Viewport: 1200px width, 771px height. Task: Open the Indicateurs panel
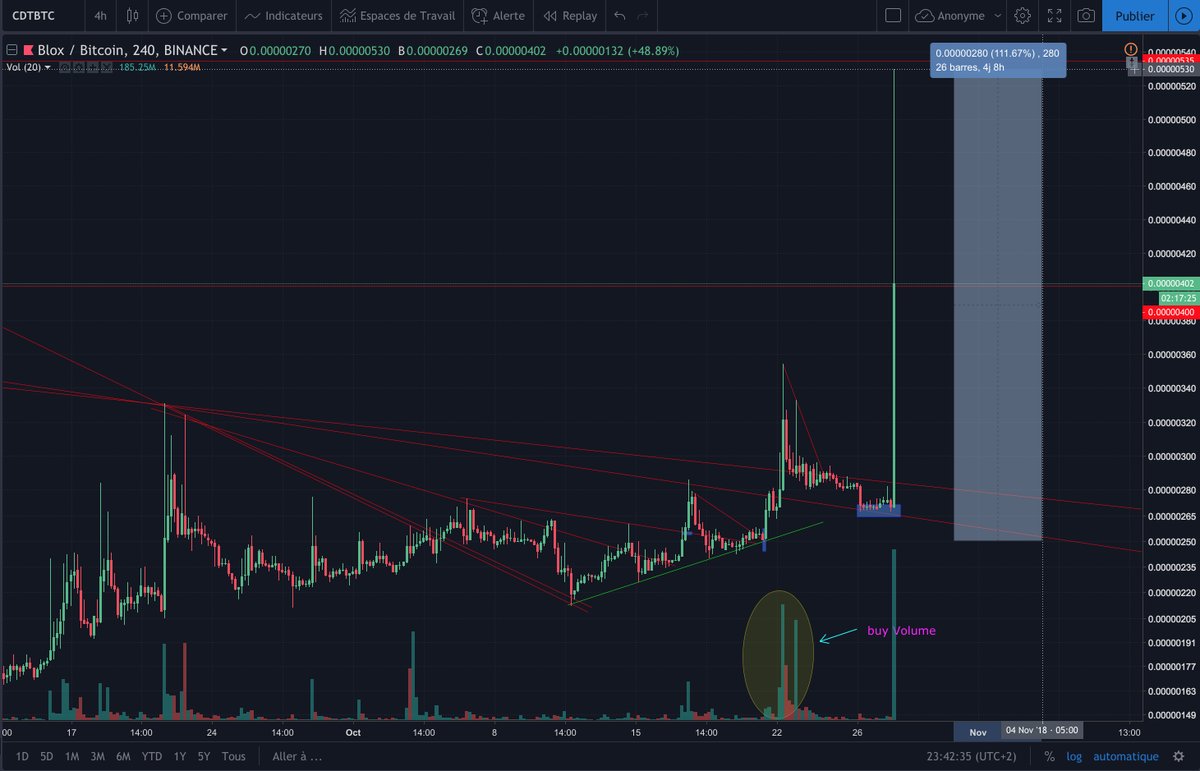click(x=284, y=16)
